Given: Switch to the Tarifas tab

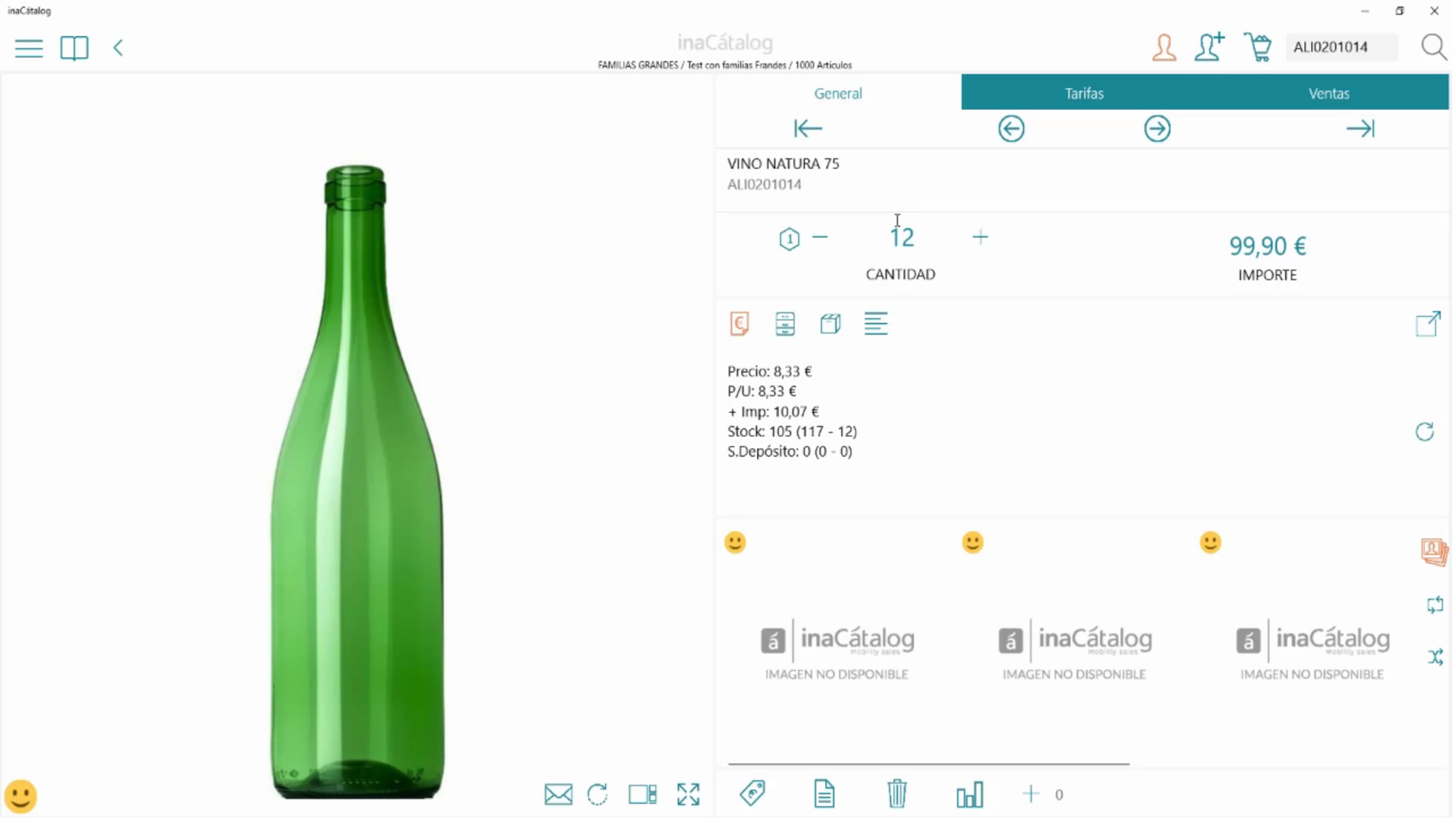Looking at the screenshot, I should [1084, 93].
